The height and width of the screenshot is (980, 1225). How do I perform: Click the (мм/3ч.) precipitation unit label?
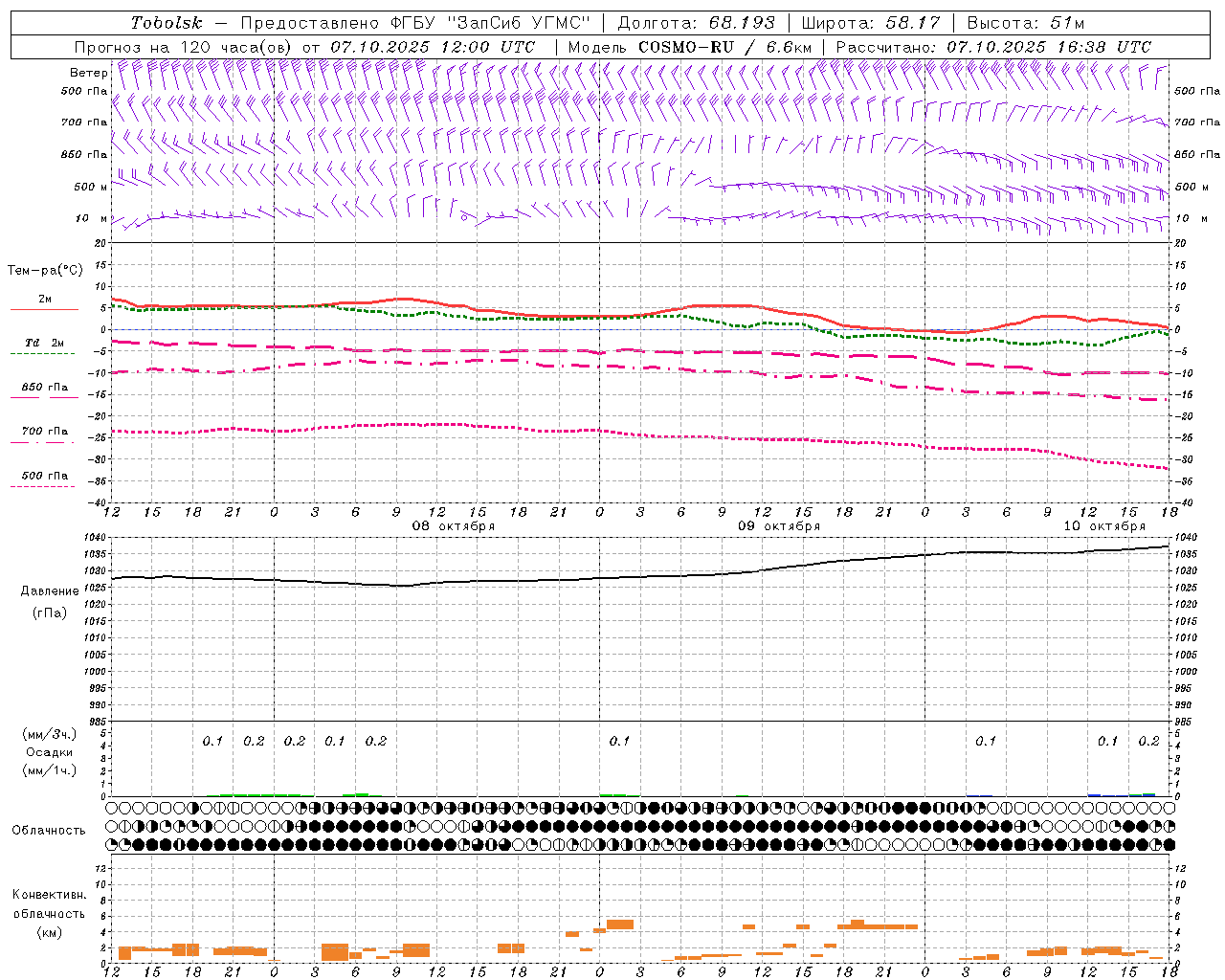(x=50, y=734)
